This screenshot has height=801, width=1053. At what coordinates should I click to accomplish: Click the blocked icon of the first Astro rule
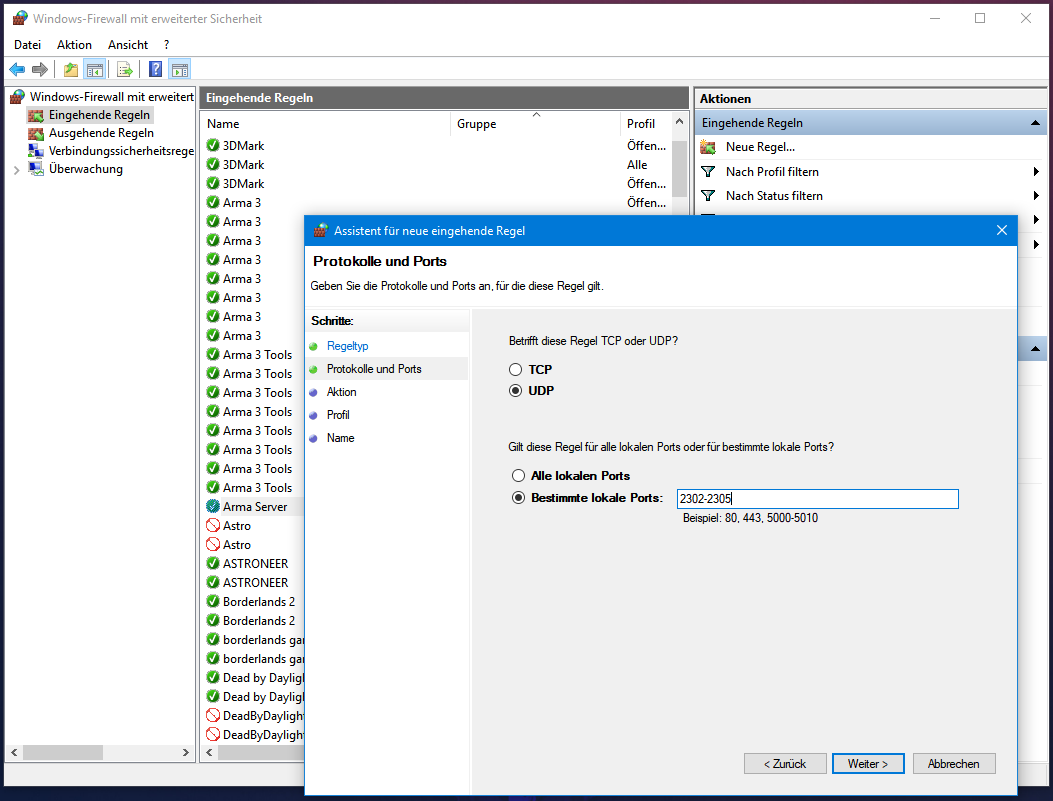(213, 525)
